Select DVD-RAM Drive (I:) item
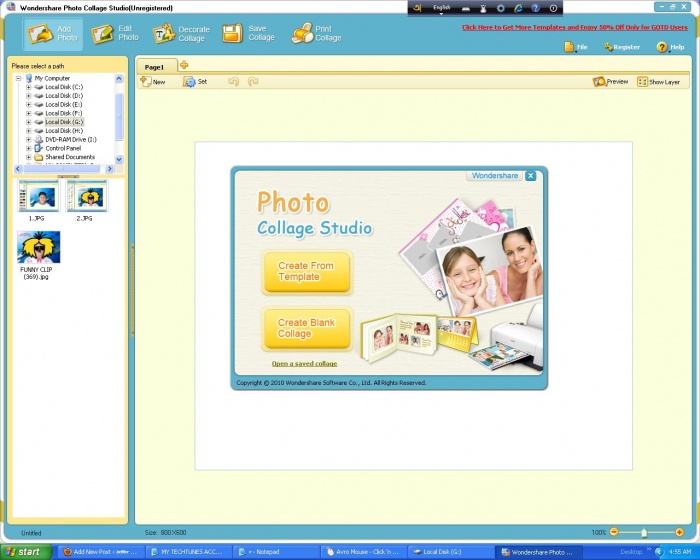Image resolution: width=700 pixels, height=560 pixels. coord(71,139)
